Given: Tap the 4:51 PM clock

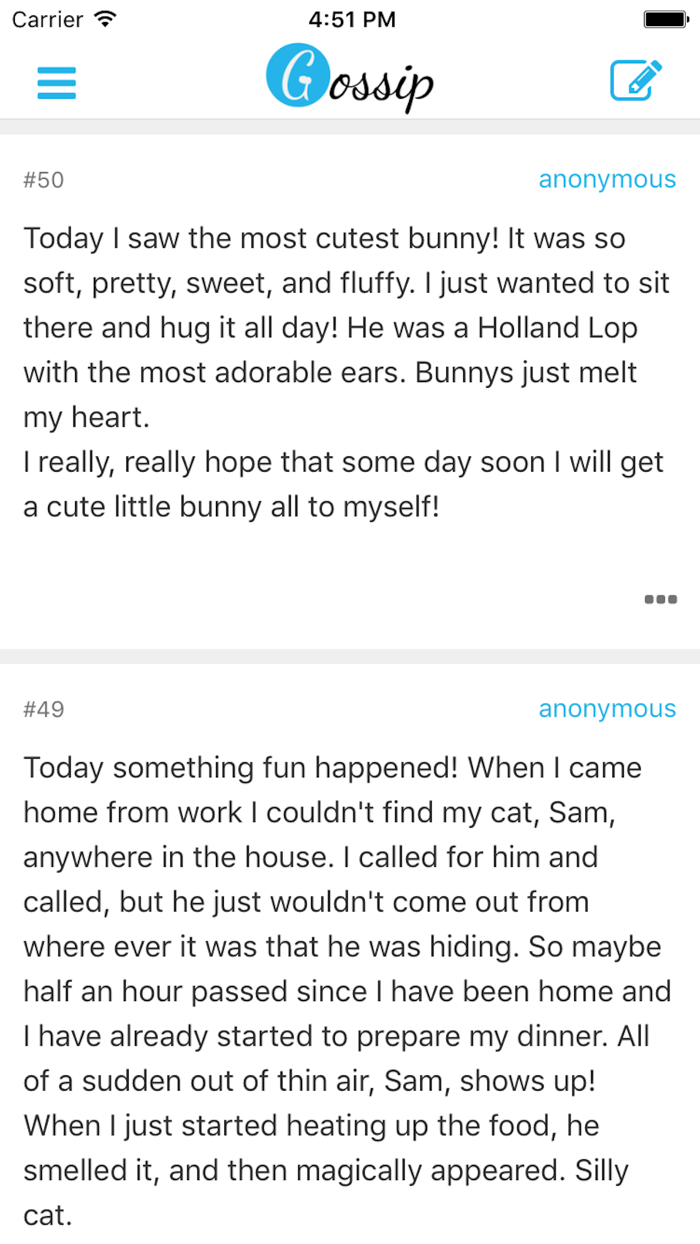Looking at the screenshot, I should 352,19.
